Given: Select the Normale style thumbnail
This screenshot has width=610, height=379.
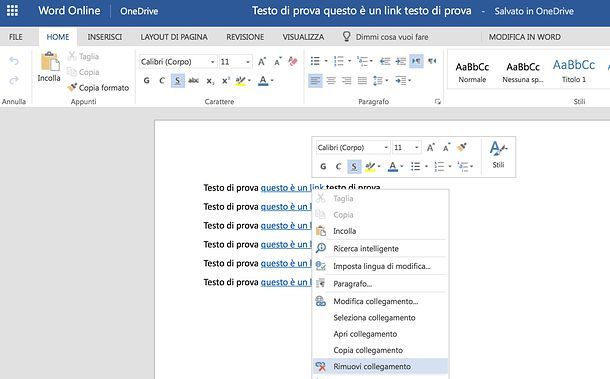Looking at the screenshot, I should click(x=472, y=72).
